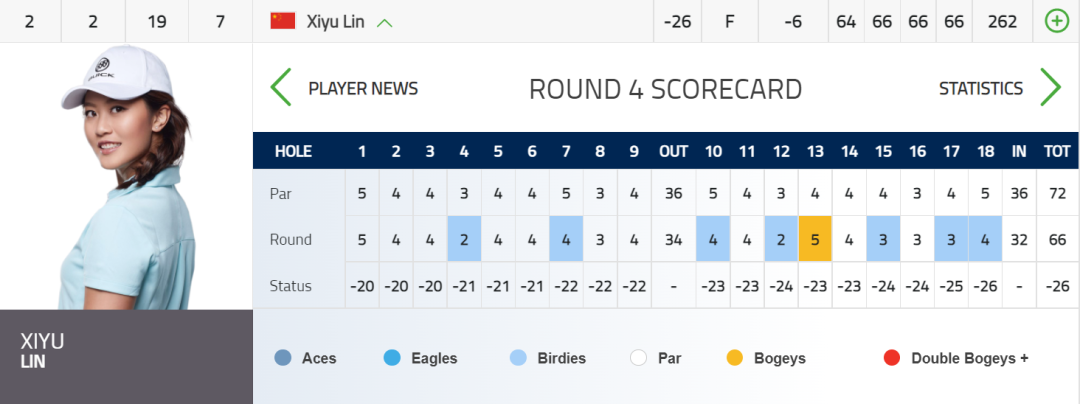Screen dimensions: 1080x404
Task: Click the green plus circle icon
Action: (x=1056, y=21)
